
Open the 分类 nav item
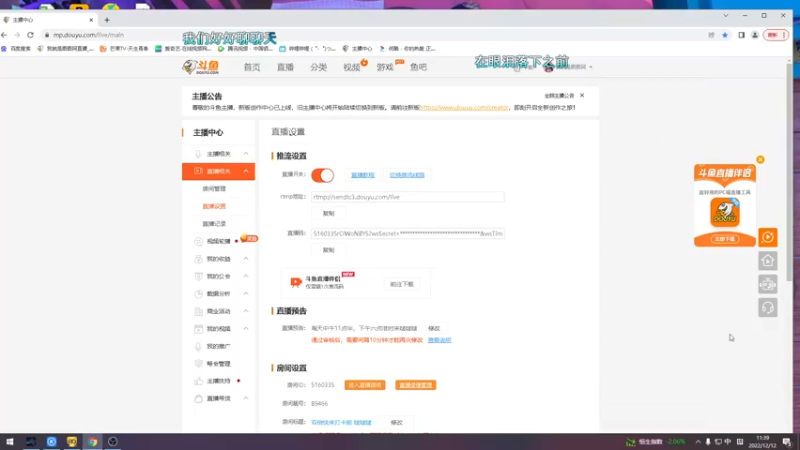(x=318, y=67)
